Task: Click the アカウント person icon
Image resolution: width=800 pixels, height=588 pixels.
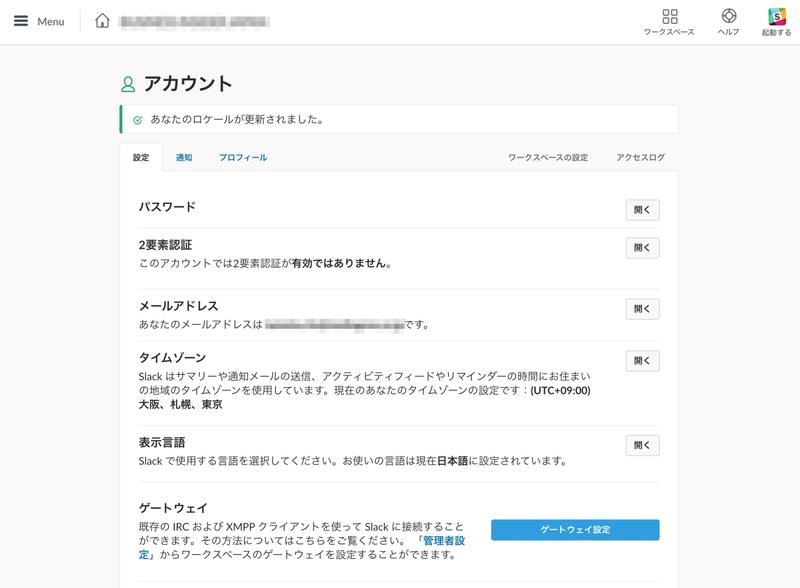Action: point(128,84)
